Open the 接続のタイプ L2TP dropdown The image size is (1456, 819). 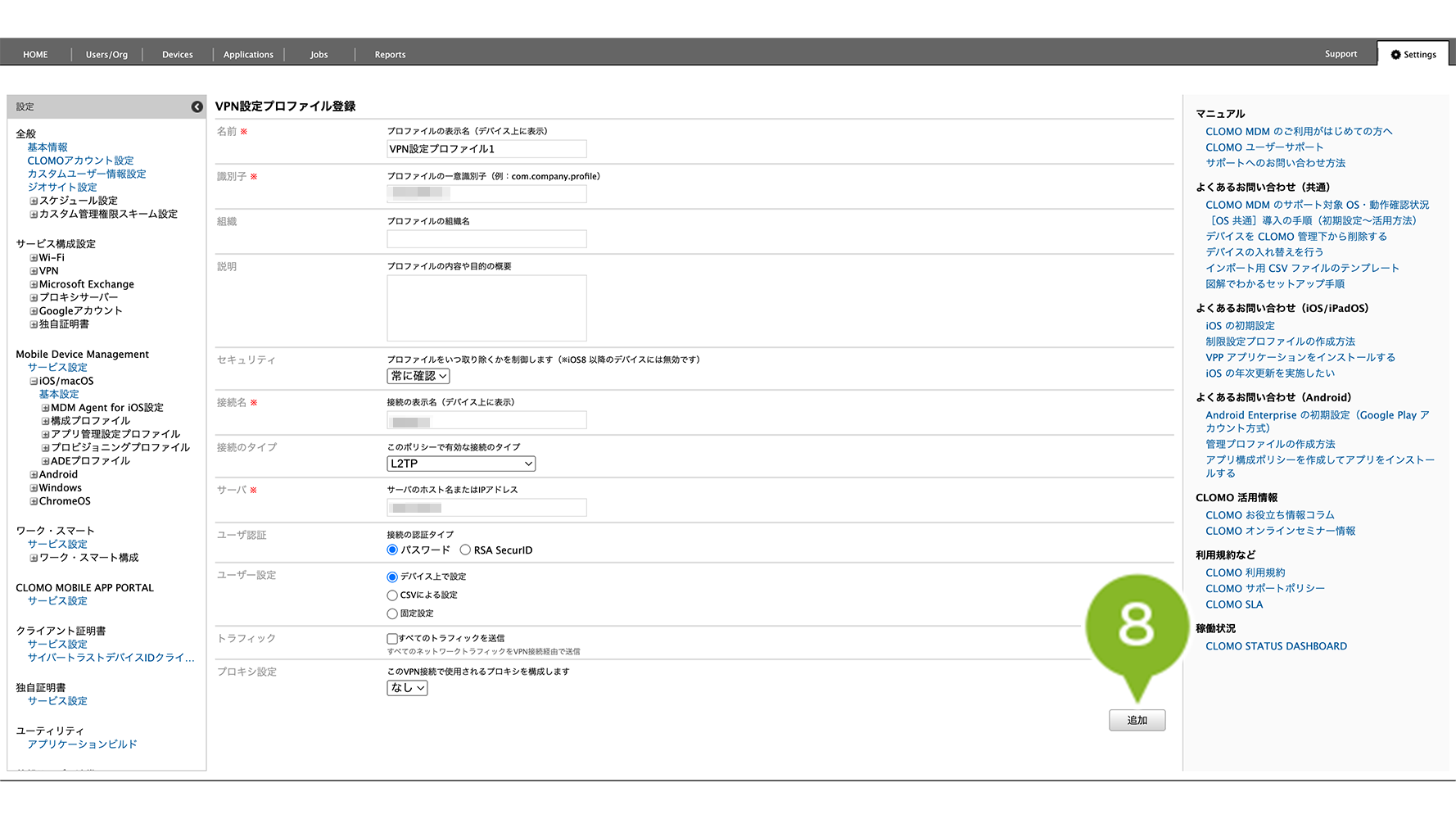coord(461,464)
